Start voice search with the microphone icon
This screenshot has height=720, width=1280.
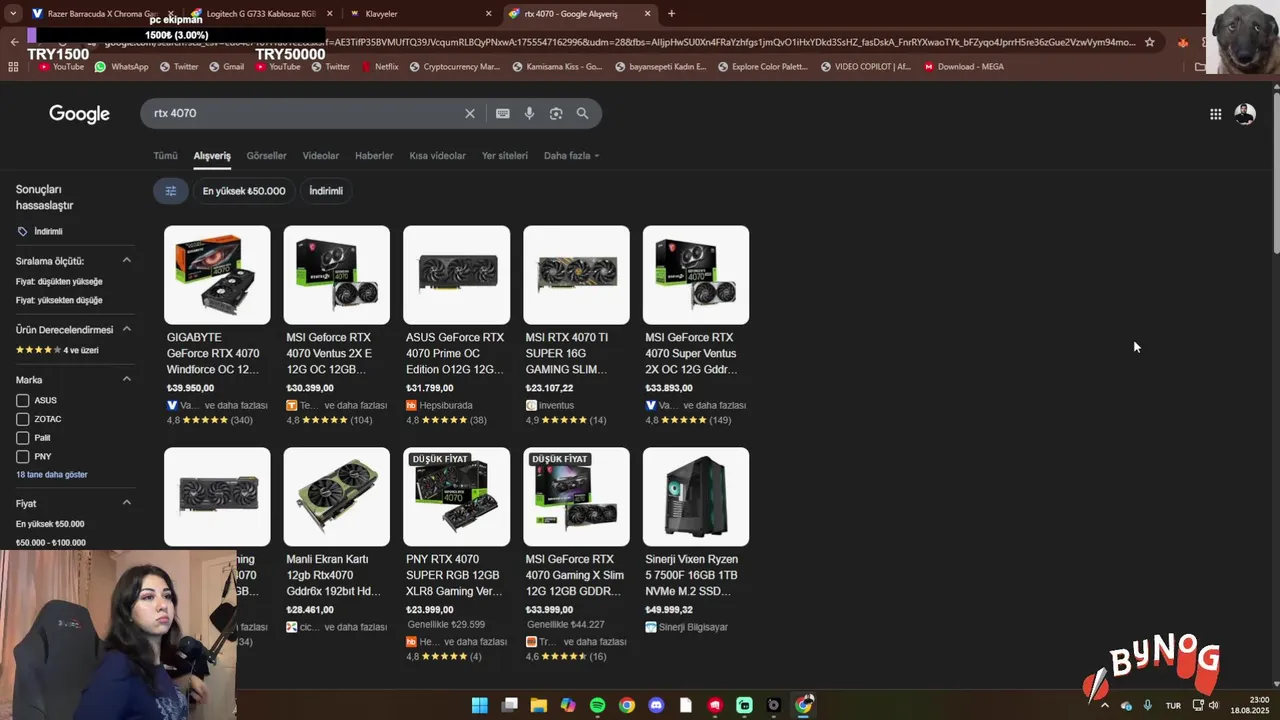pos(529,113)
